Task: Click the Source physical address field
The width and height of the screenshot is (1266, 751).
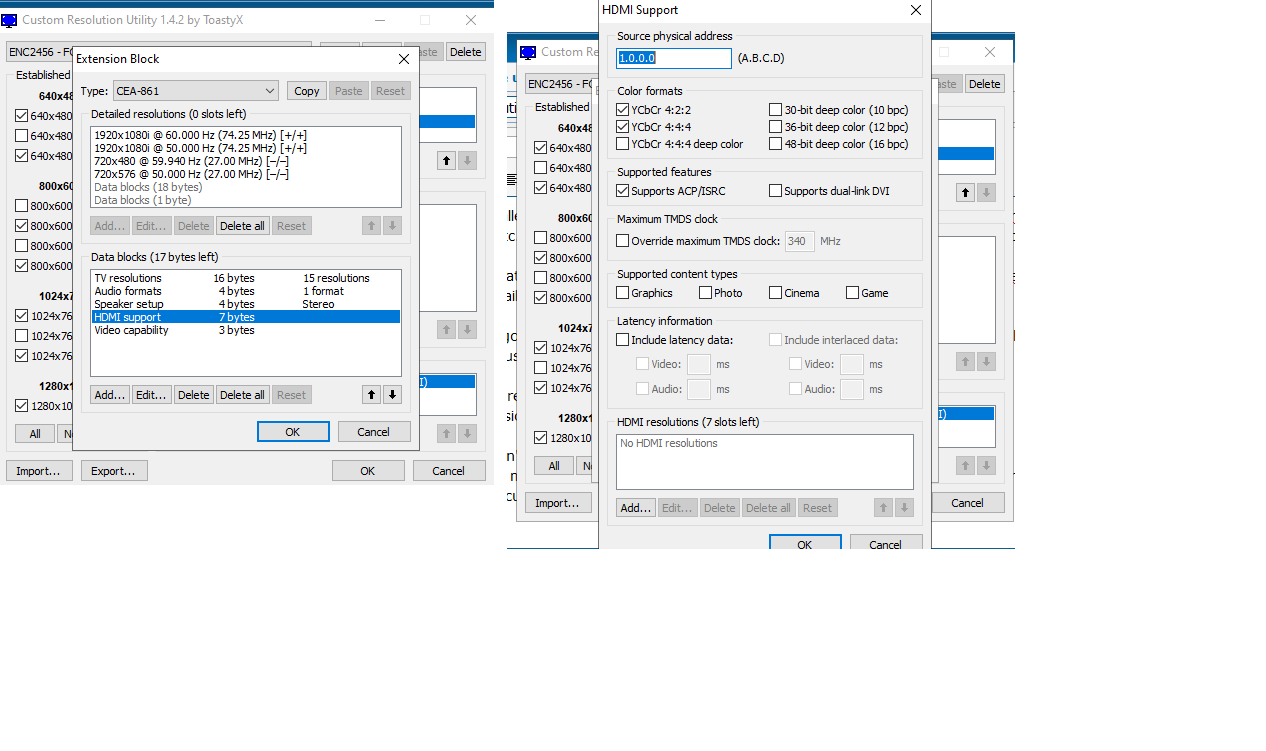Action: tap(674, 58)
